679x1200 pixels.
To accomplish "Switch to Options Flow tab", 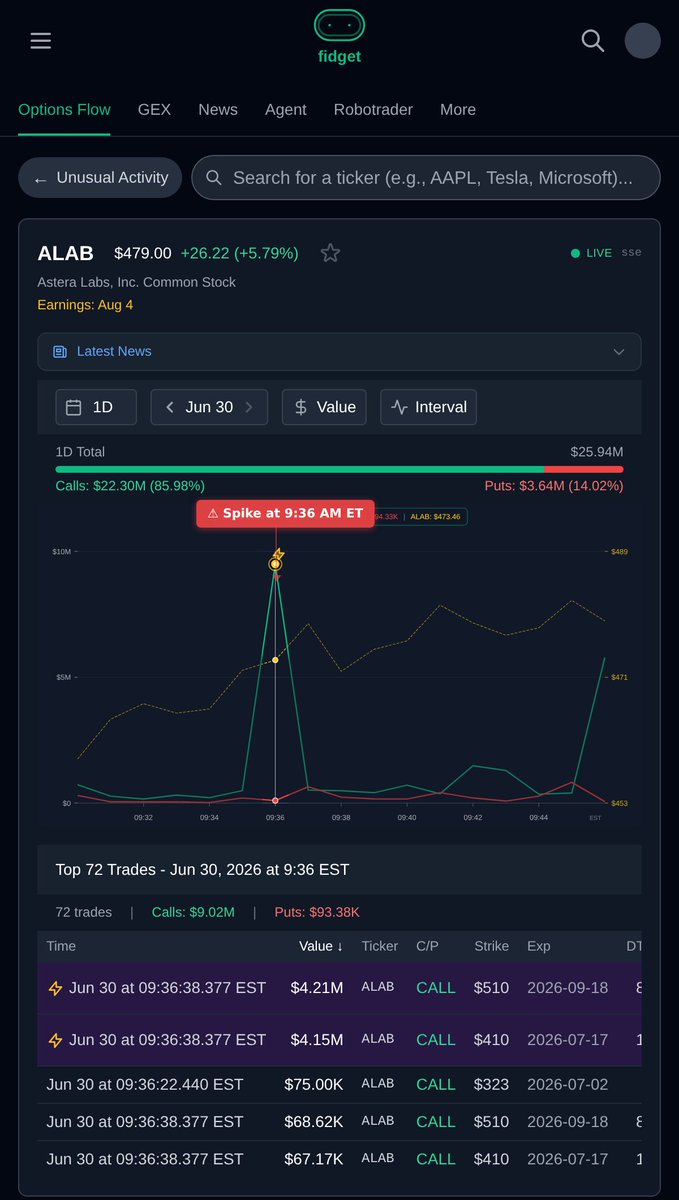I will coord(65,110).
